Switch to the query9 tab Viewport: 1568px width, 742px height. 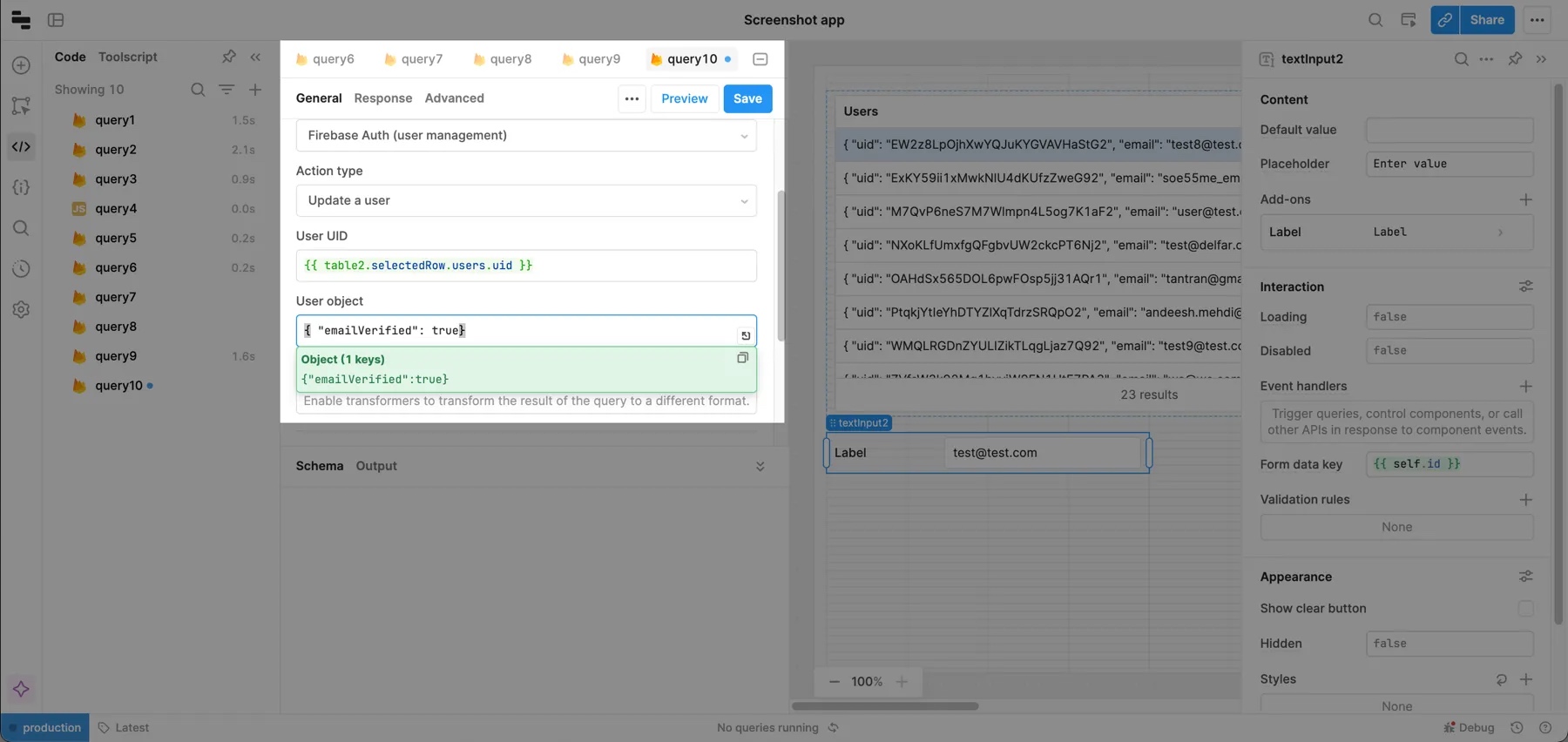pyautogui.click(x=591, y=59)
